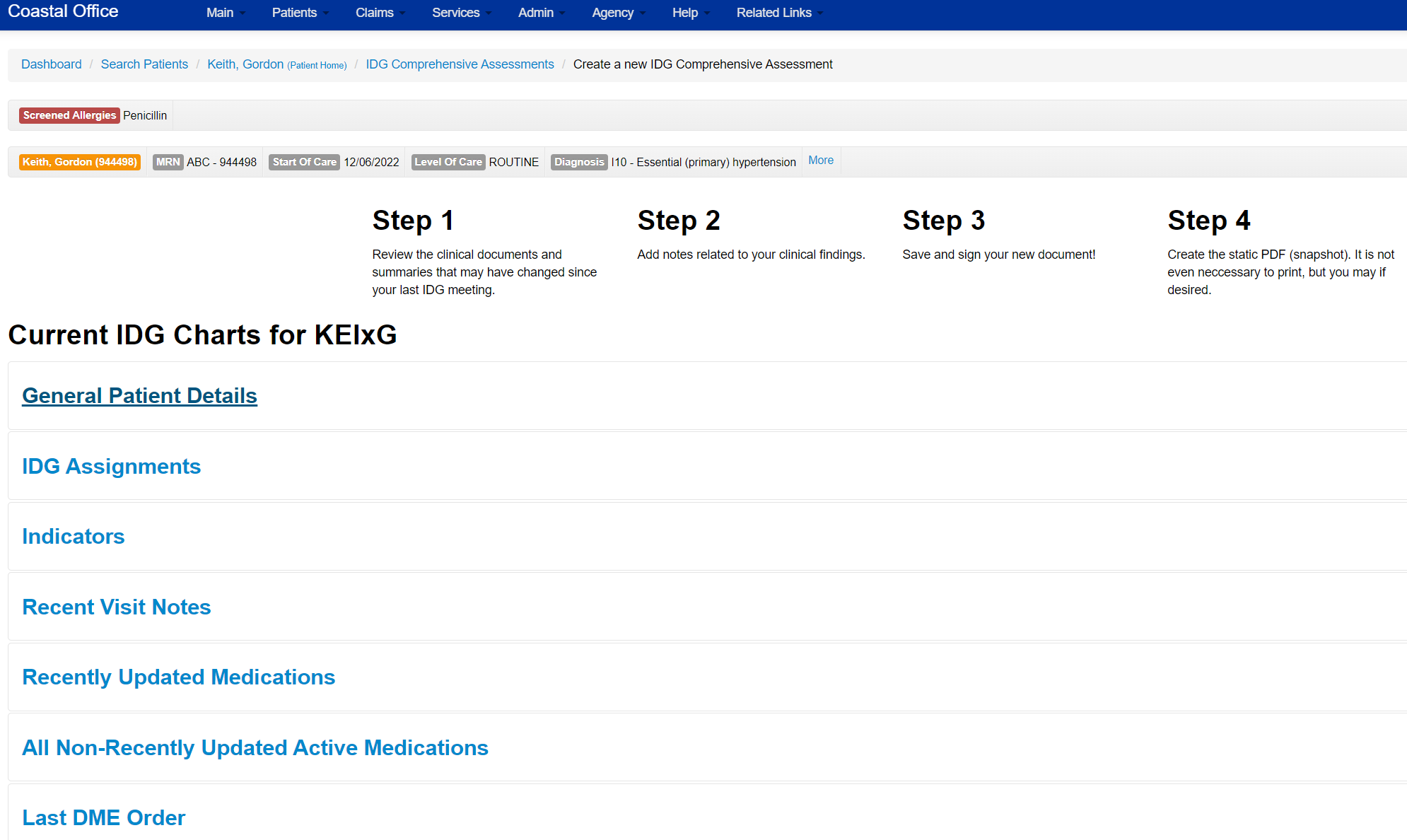This screenshot has height=840, width=1407.
Task: Open the Claims dropdown menu
Action: tap(380, 13)
